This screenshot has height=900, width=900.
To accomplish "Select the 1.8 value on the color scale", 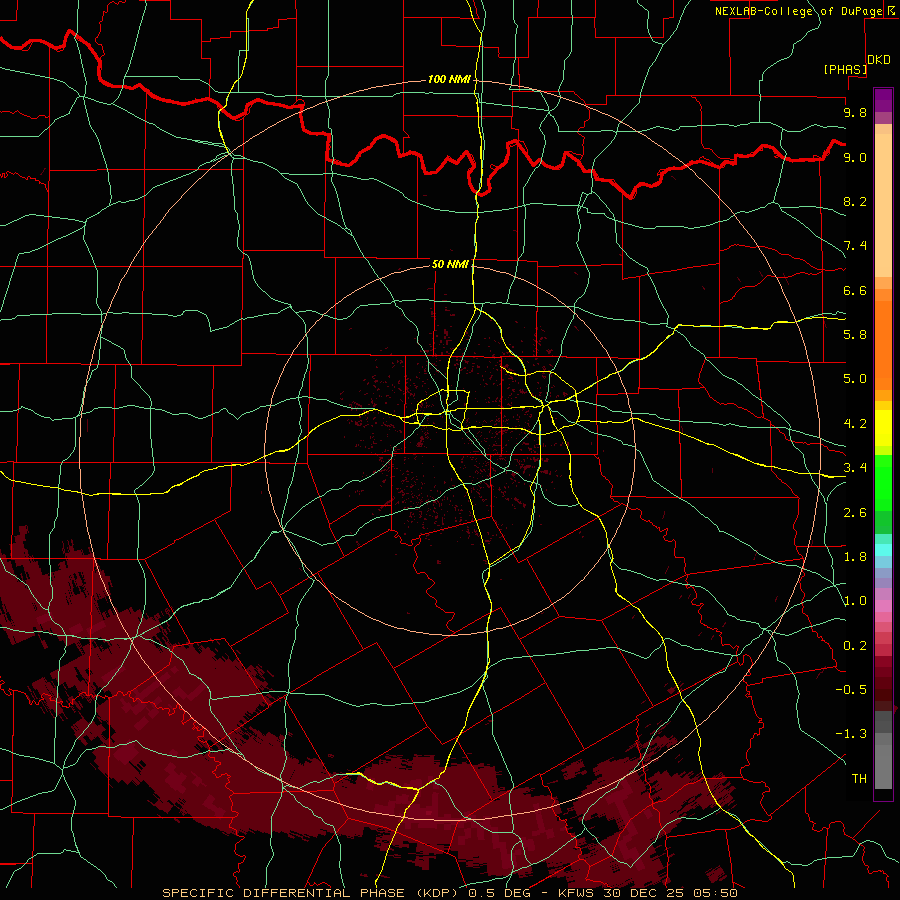I will (855, 557).
